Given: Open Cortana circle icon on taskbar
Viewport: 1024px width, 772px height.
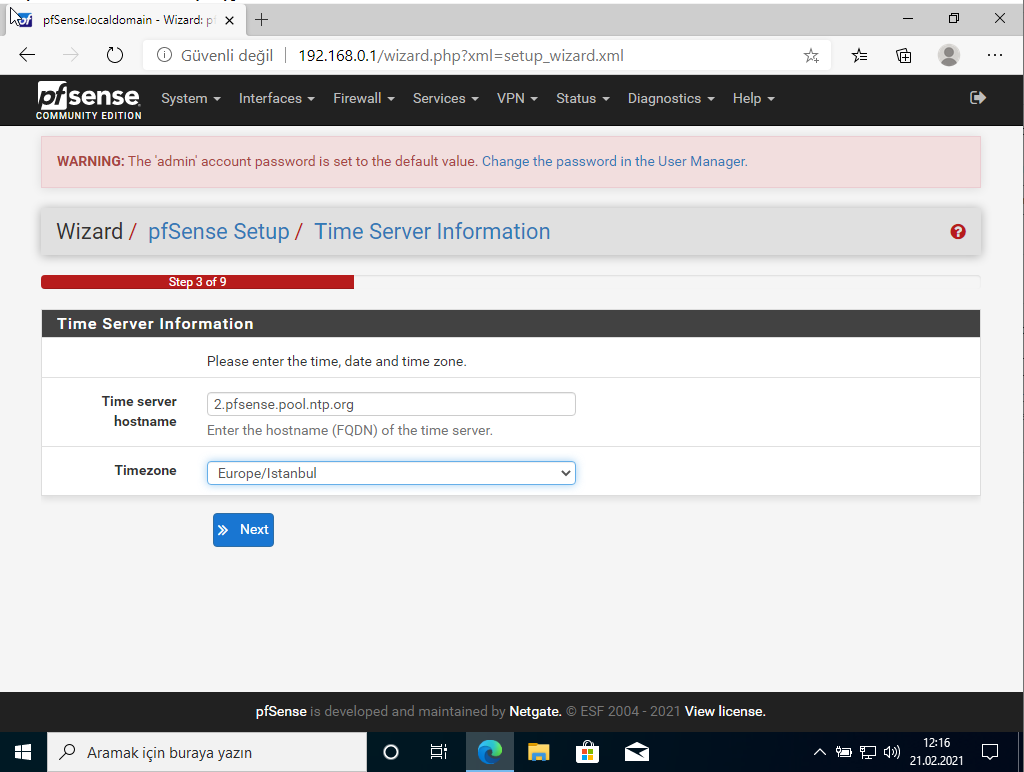Looking at the screenshot, I should click(391, 752).
